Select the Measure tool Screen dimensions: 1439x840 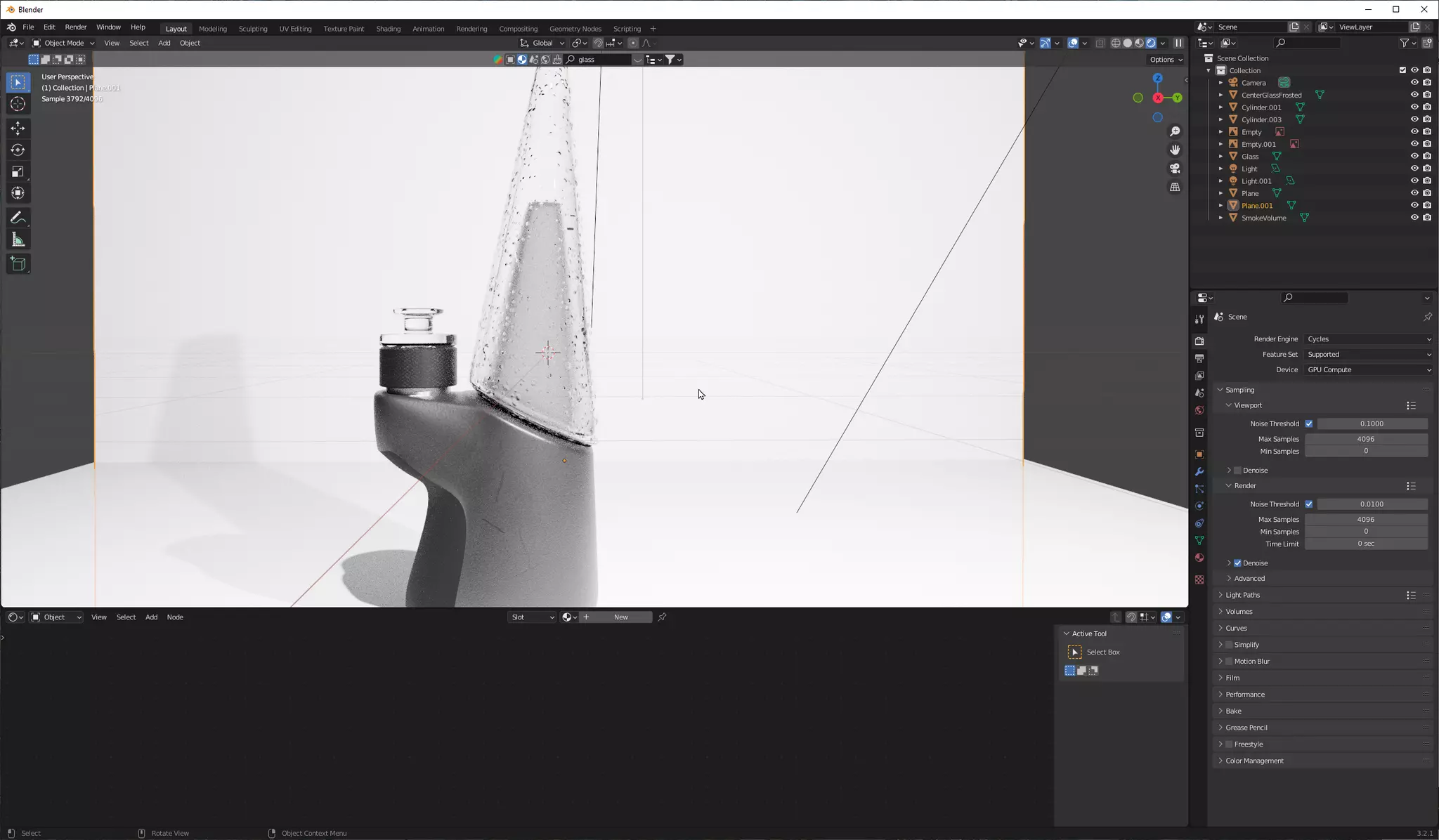click(18, 240)
